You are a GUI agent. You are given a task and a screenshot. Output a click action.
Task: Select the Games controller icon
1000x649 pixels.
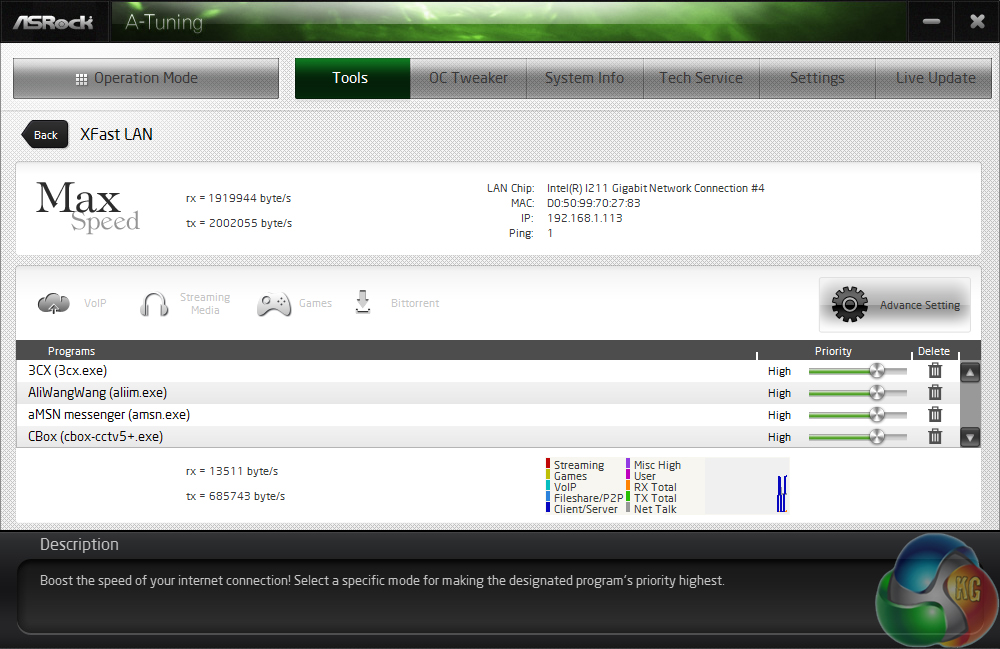[x=274, y=304]
